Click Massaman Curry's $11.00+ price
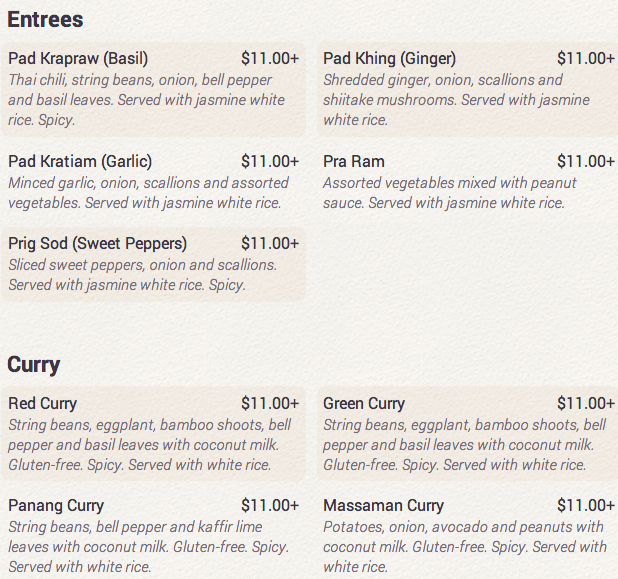Screen dimensions: 618x579 pos(586,506)
